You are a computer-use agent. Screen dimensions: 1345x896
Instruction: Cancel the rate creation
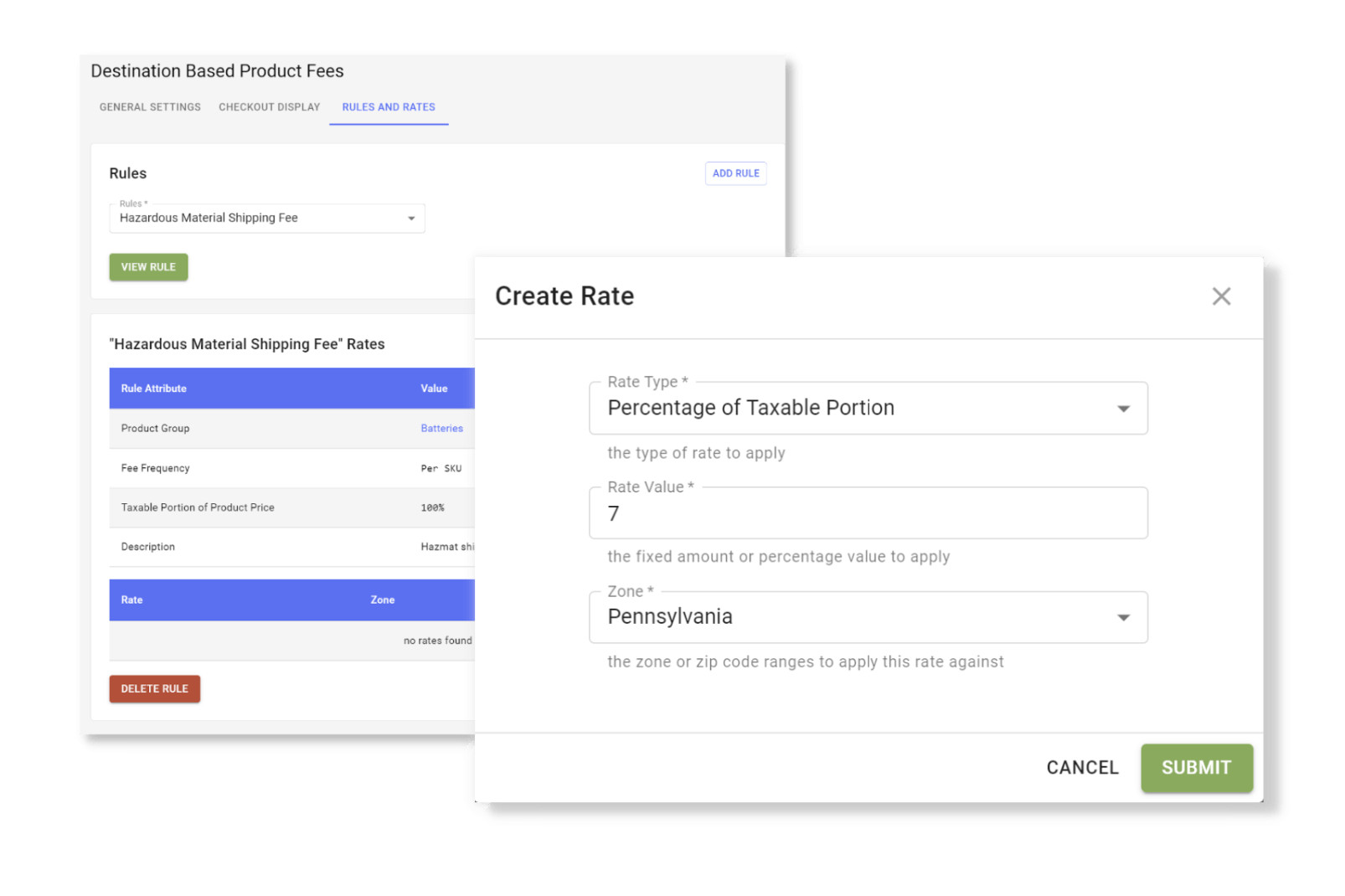tap(1082, 767)
